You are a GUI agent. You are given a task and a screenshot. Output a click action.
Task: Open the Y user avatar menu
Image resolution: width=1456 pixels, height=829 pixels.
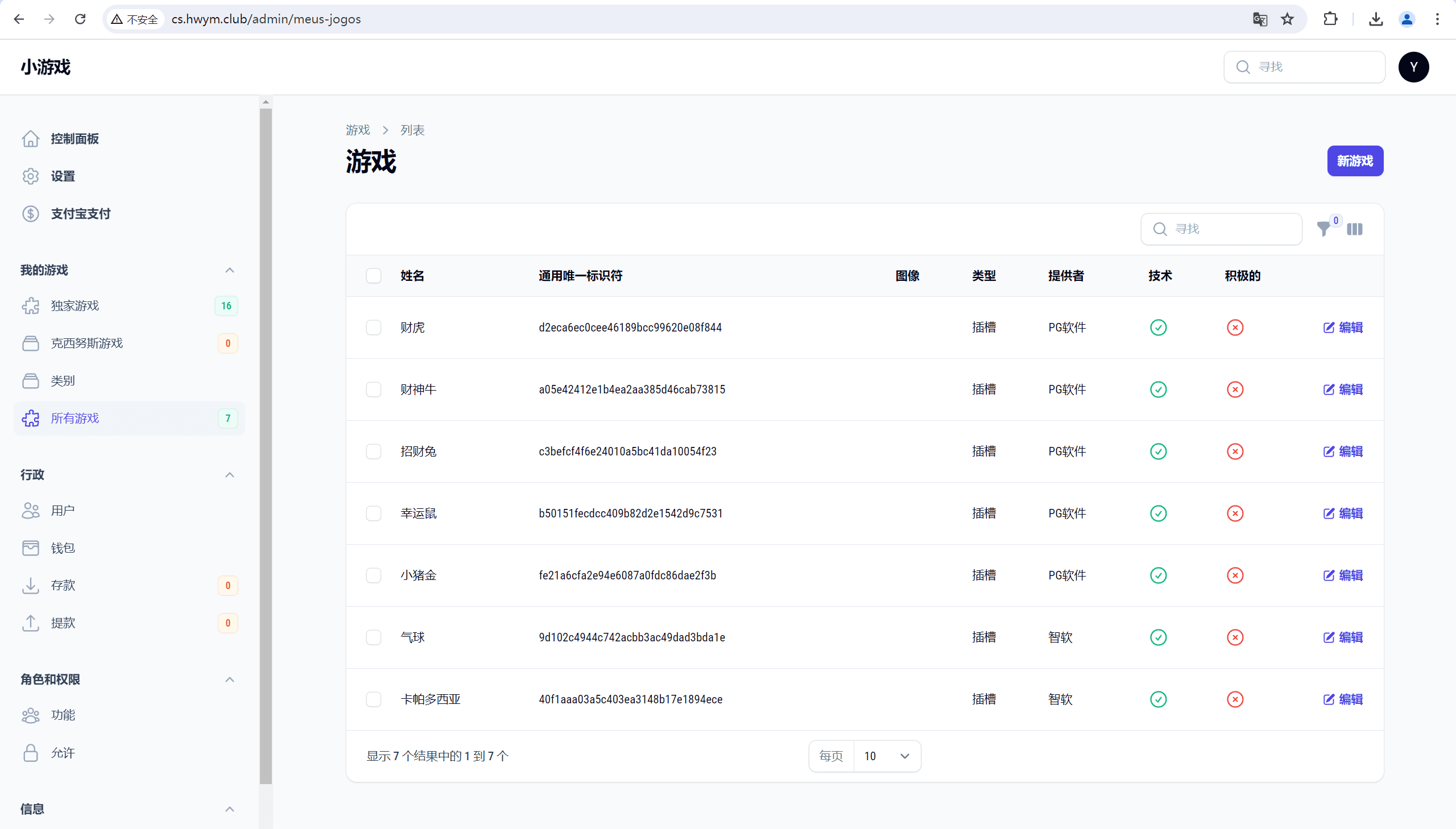[x=1413, y=67]
